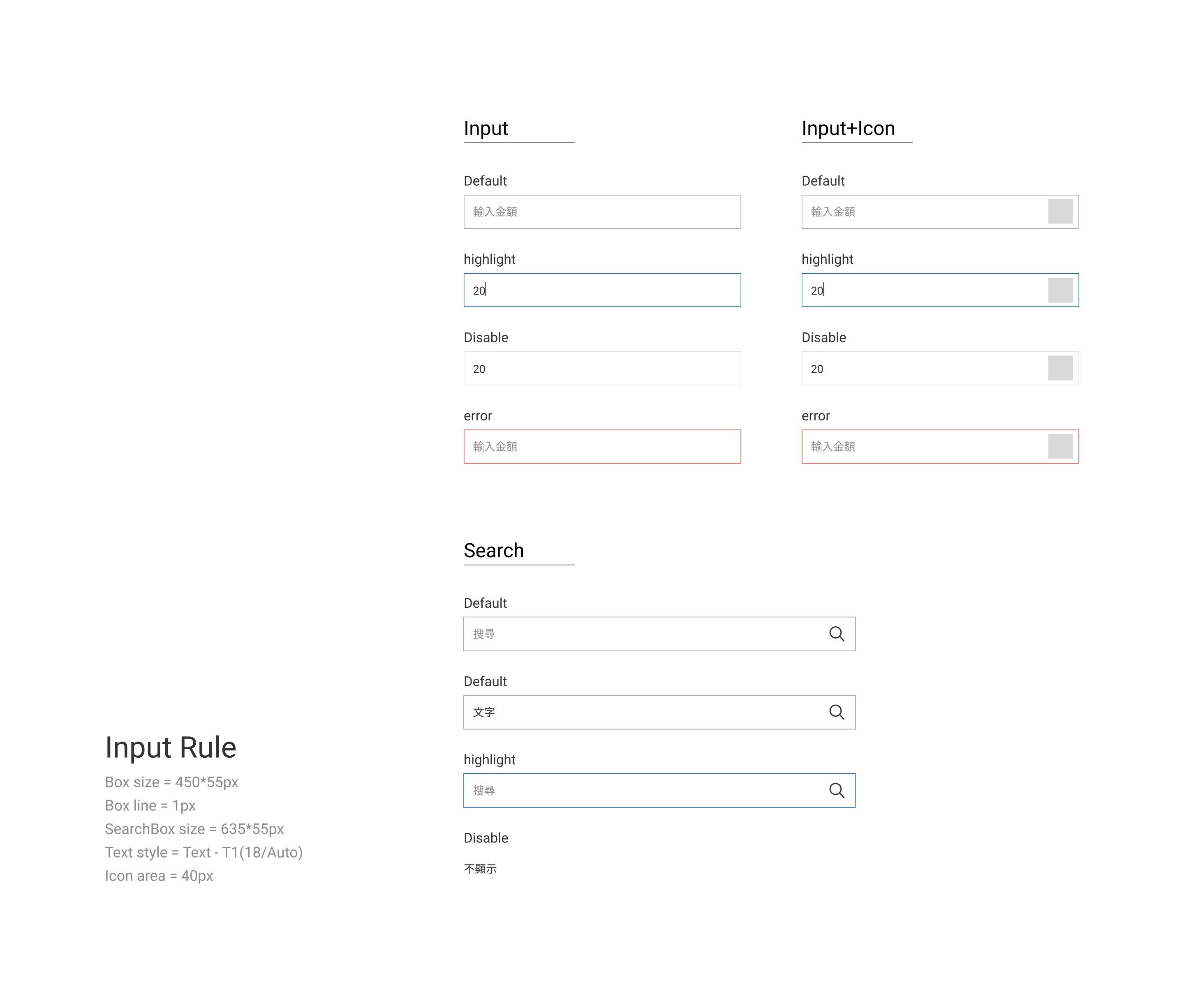
Task: Click the blue highlighted Input field showing 20
Action: click(x=602, y=290)
